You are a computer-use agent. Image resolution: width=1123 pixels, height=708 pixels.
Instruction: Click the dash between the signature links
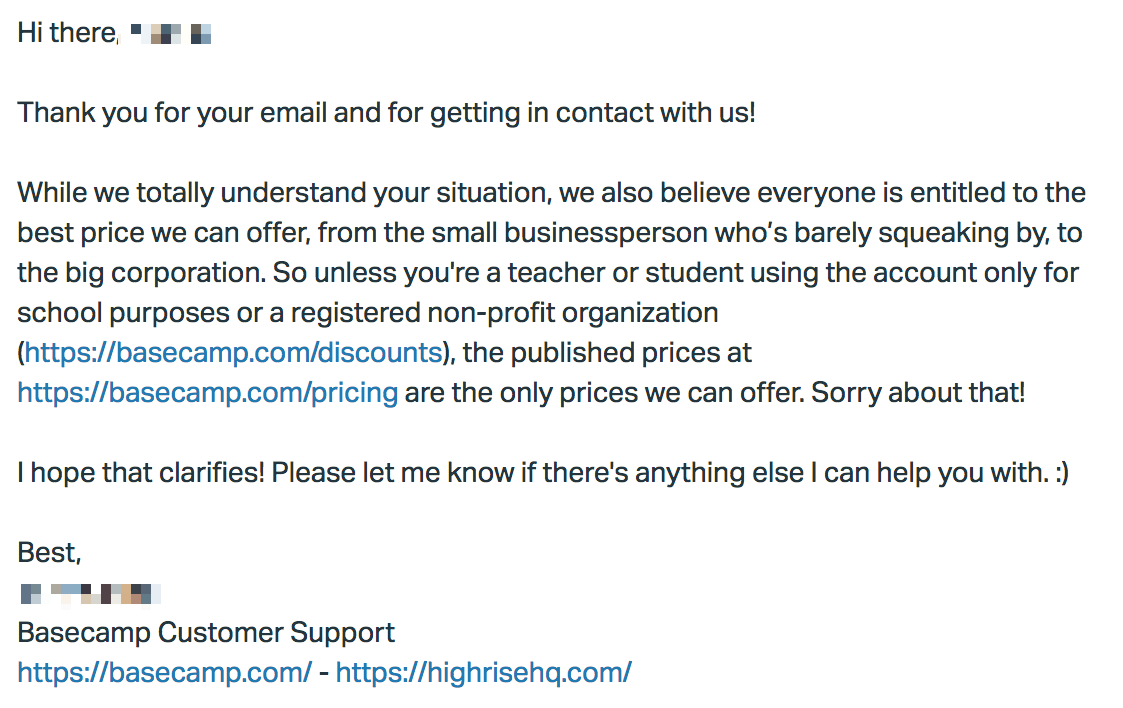tap(324, 673)
